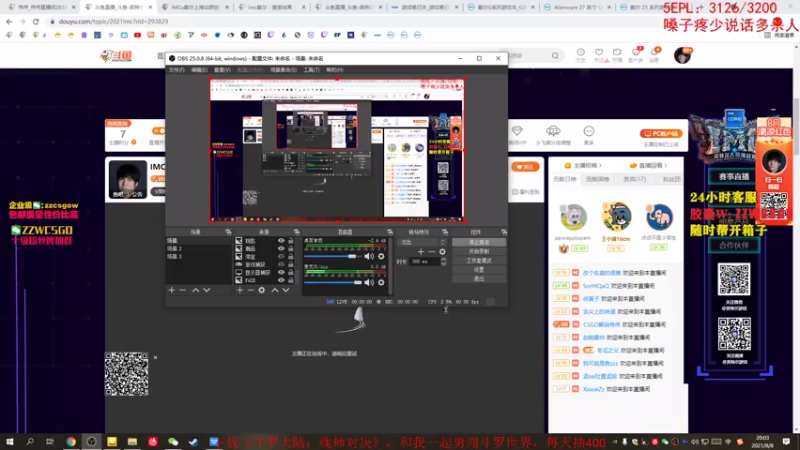Click orange PC客户端 button
Image resolution: width=800 pixels, height=450 pixels.
pos(661,134)
